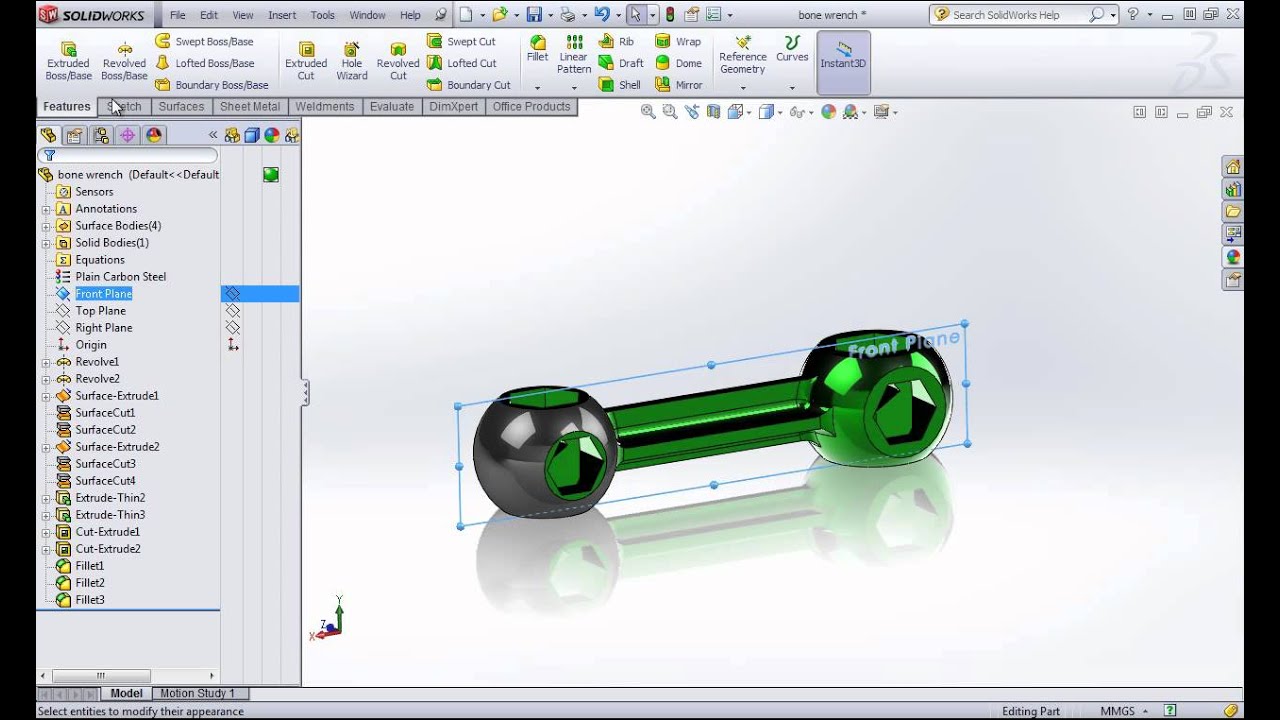Click the Draft feature tool
The width and height of the screenshot is (1280, 720).
click(x=621, y=63)
